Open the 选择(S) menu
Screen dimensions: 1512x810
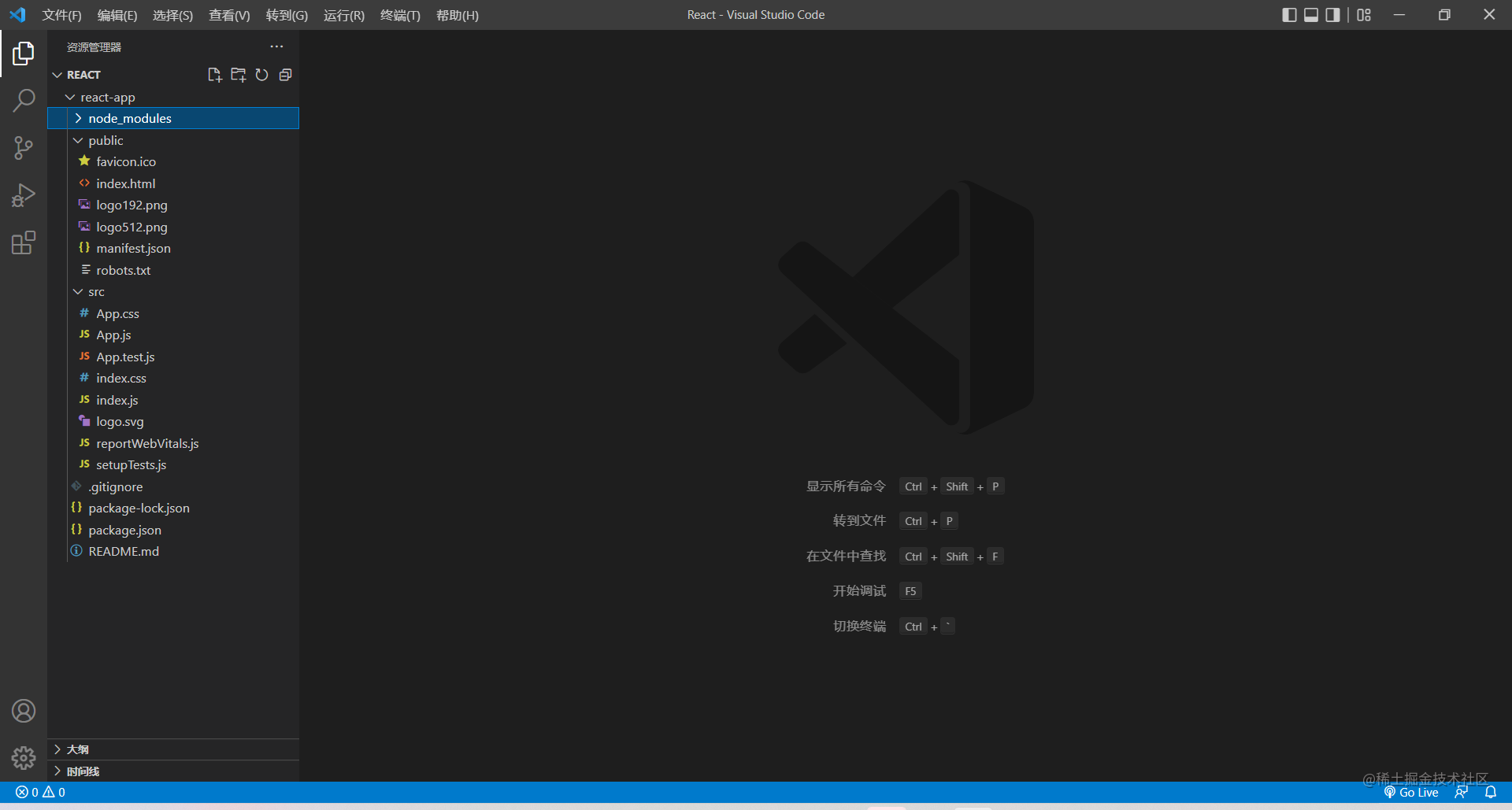[172, 15]
